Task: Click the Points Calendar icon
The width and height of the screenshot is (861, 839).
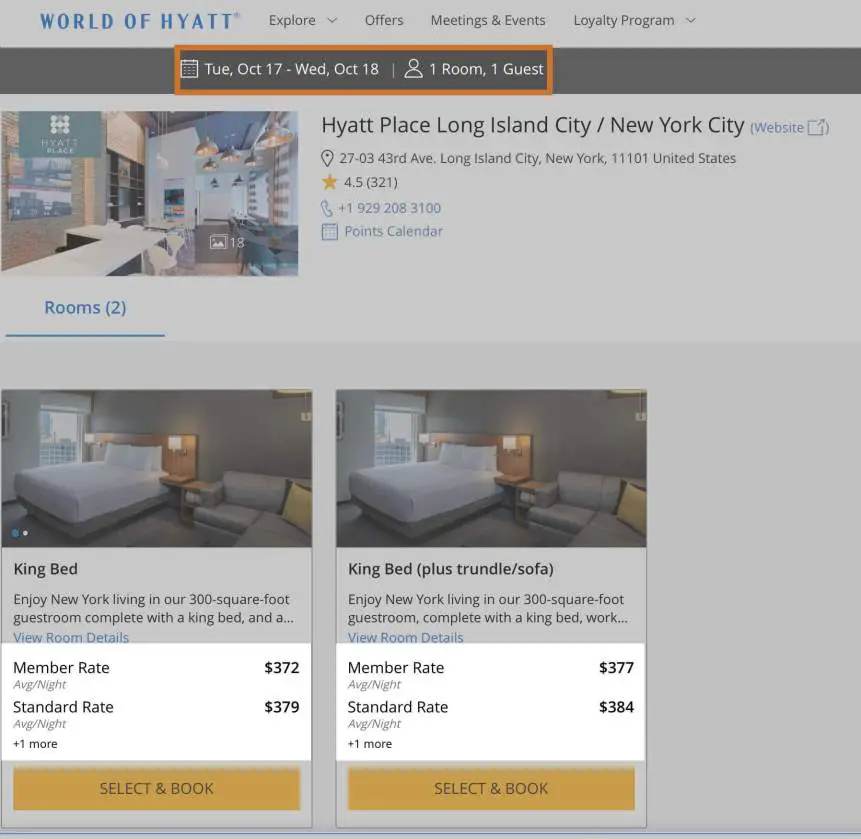Action: coord(329,232)
